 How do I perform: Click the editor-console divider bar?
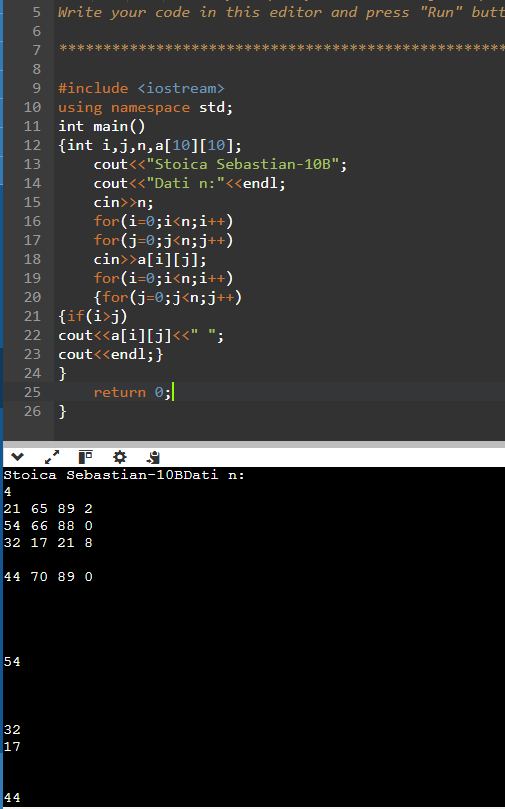pyautogui.click(x=254, y=444)
